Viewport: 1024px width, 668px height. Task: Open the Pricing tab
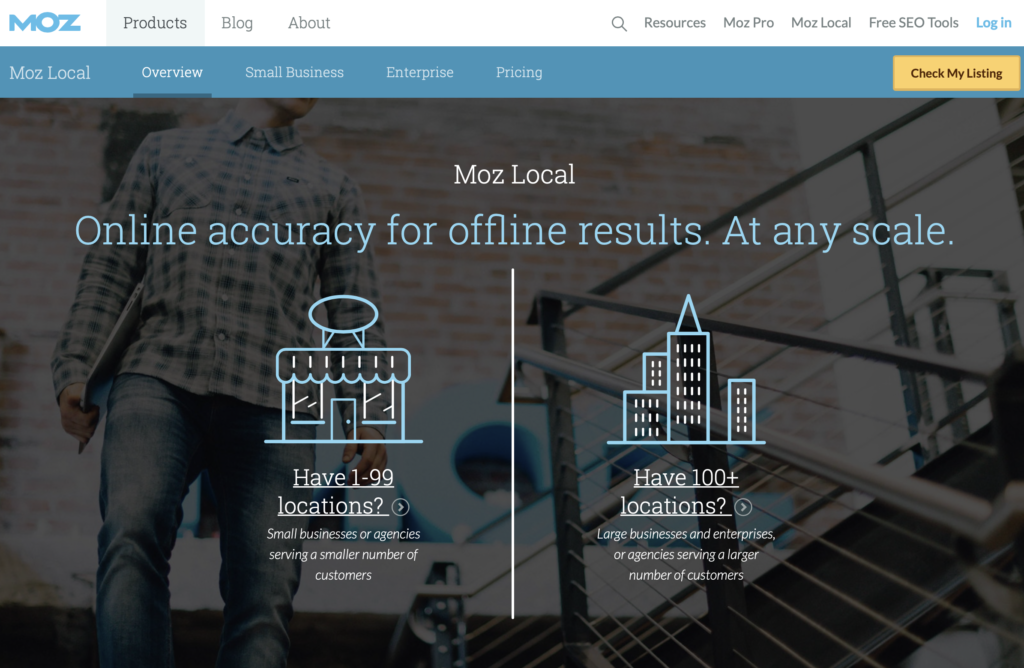(519, 72)
